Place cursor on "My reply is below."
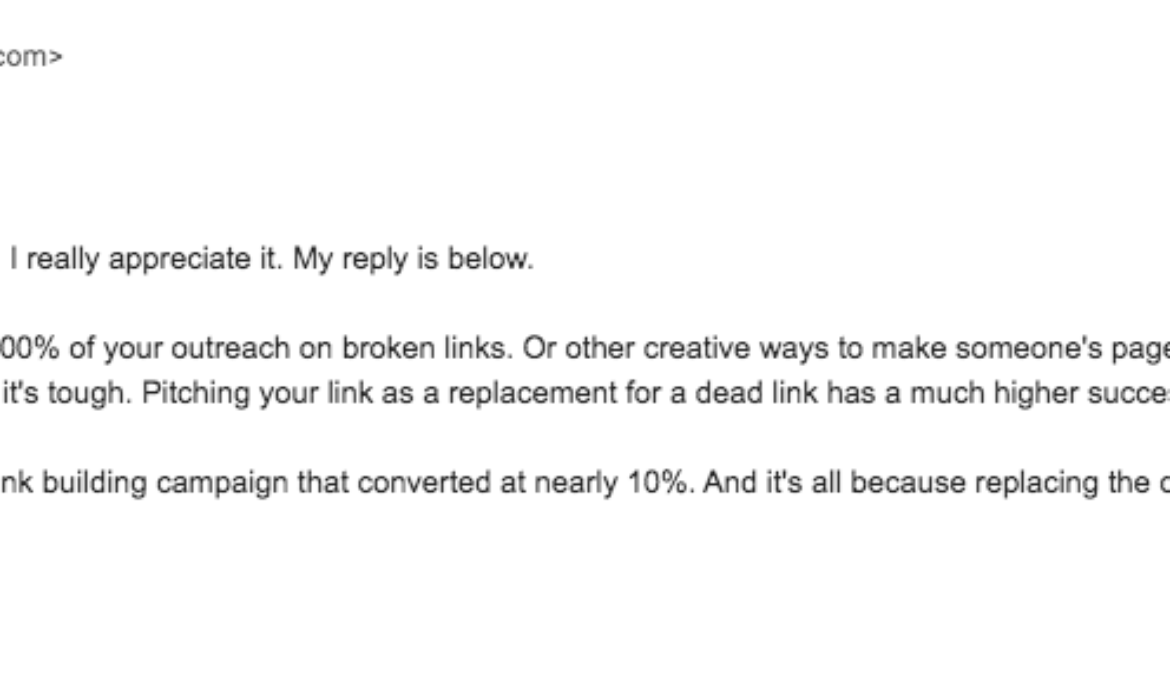1170x700 pixels. tap(413, 260)
